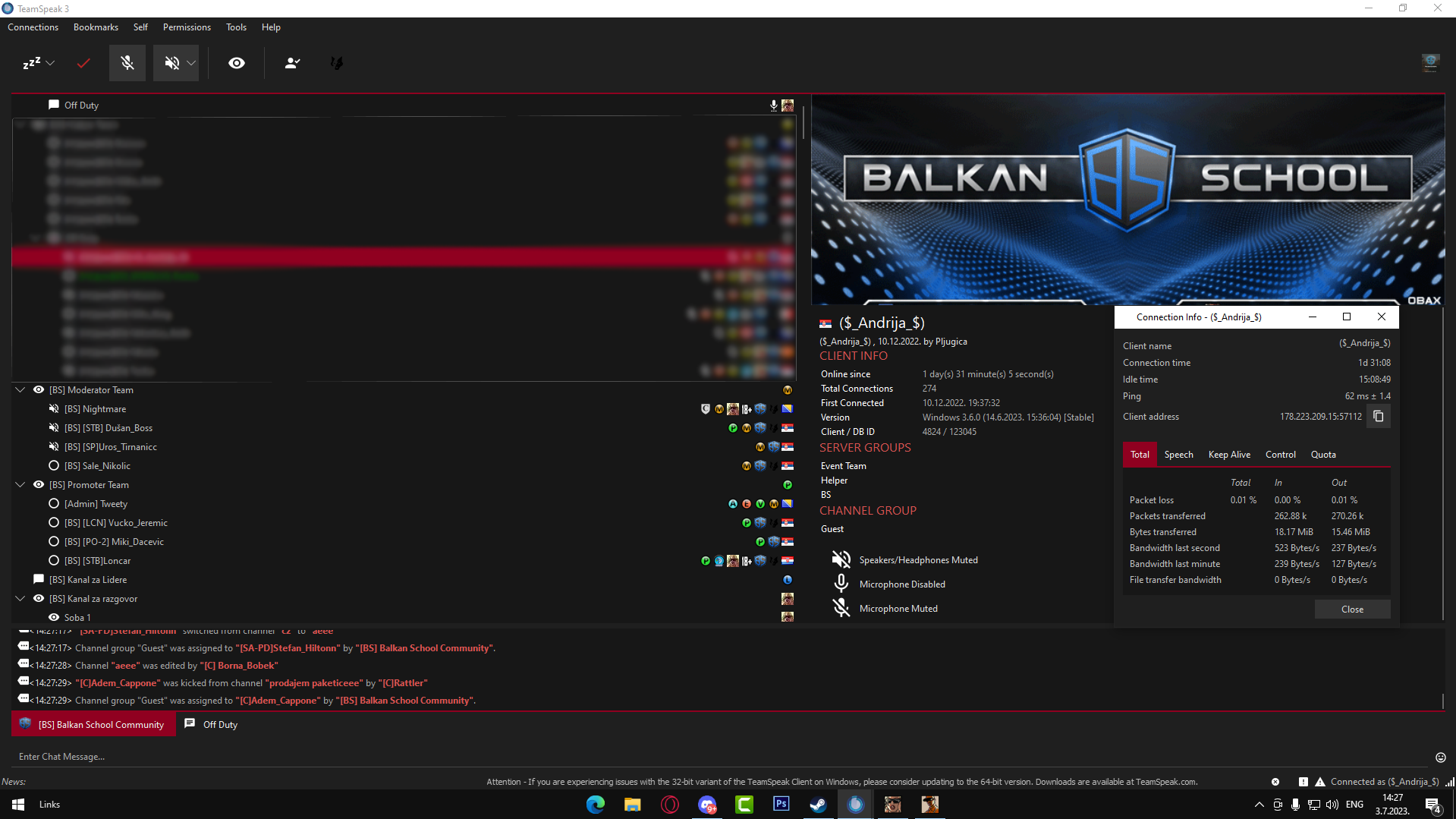Click the red checkmark subscribe icon

pyautogui.click(x=83, y=63)
